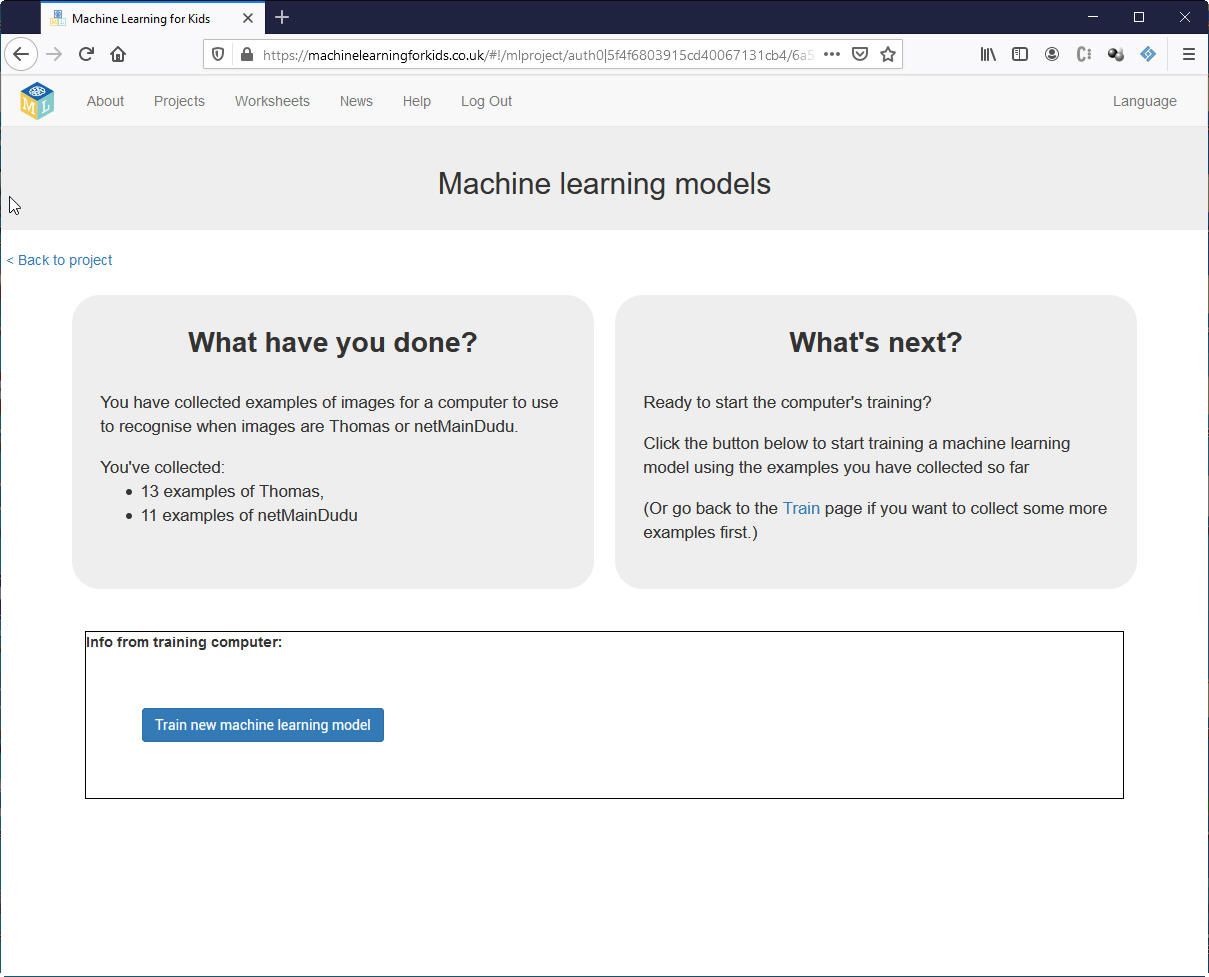Click the browser forward arrow
The width and height of the screenshot is (1209, 977).
coord(54,54)
